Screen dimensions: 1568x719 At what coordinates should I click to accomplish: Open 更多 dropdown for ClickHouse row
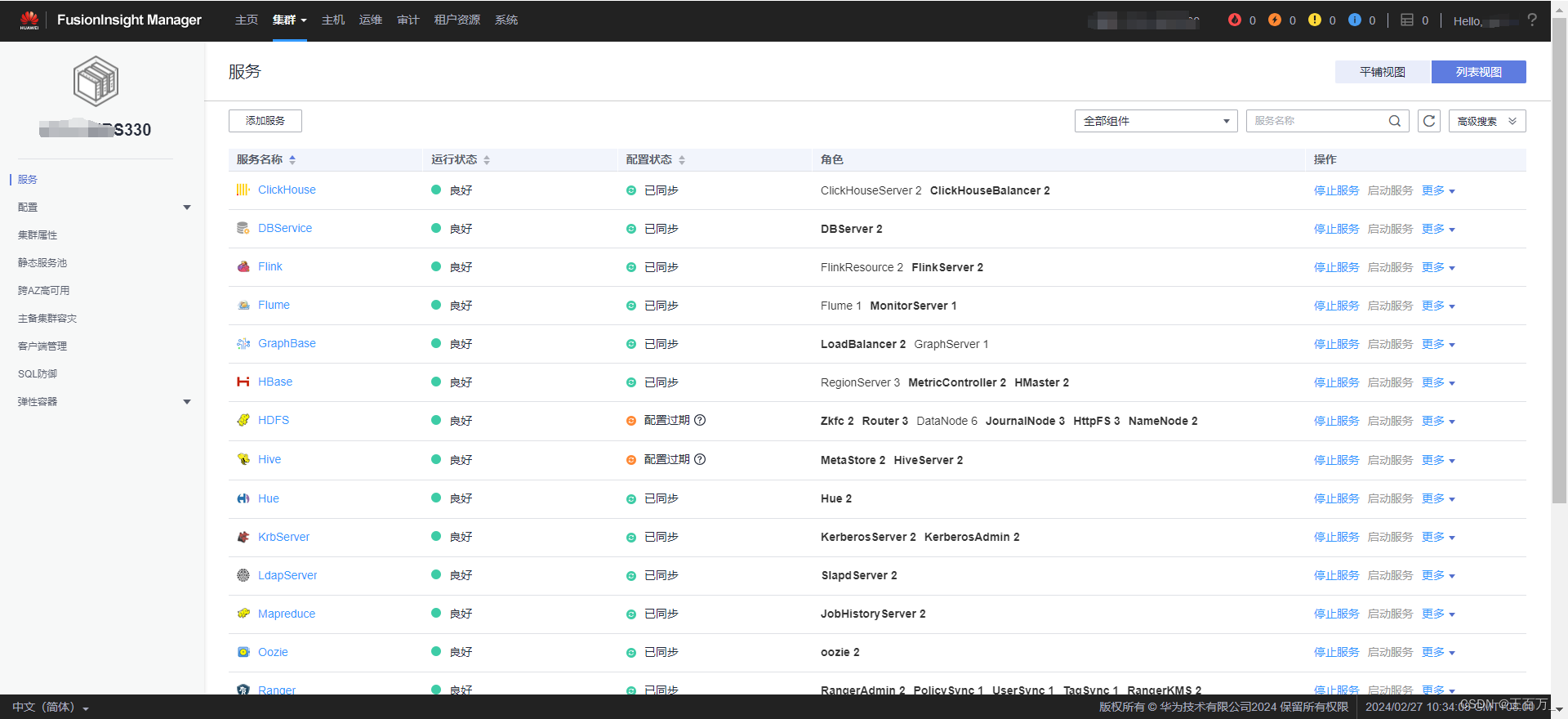pos(1438,190)
